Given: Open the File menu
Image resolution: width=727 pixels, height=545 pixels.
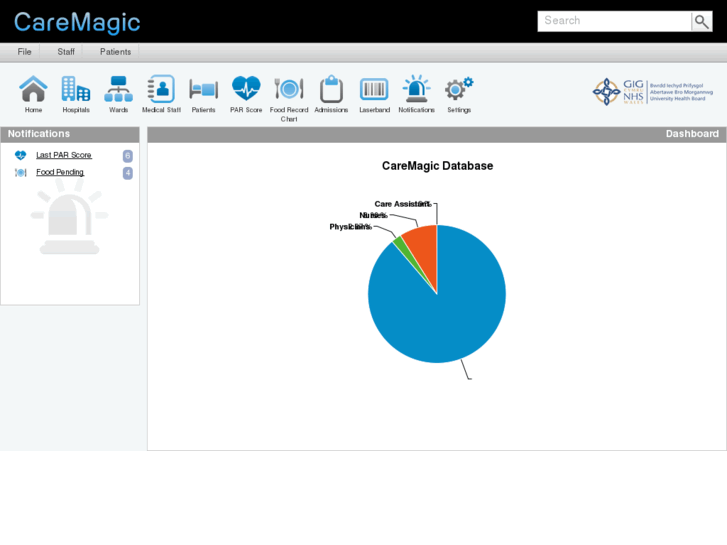Looking at the screenshot, I should 25,52.
